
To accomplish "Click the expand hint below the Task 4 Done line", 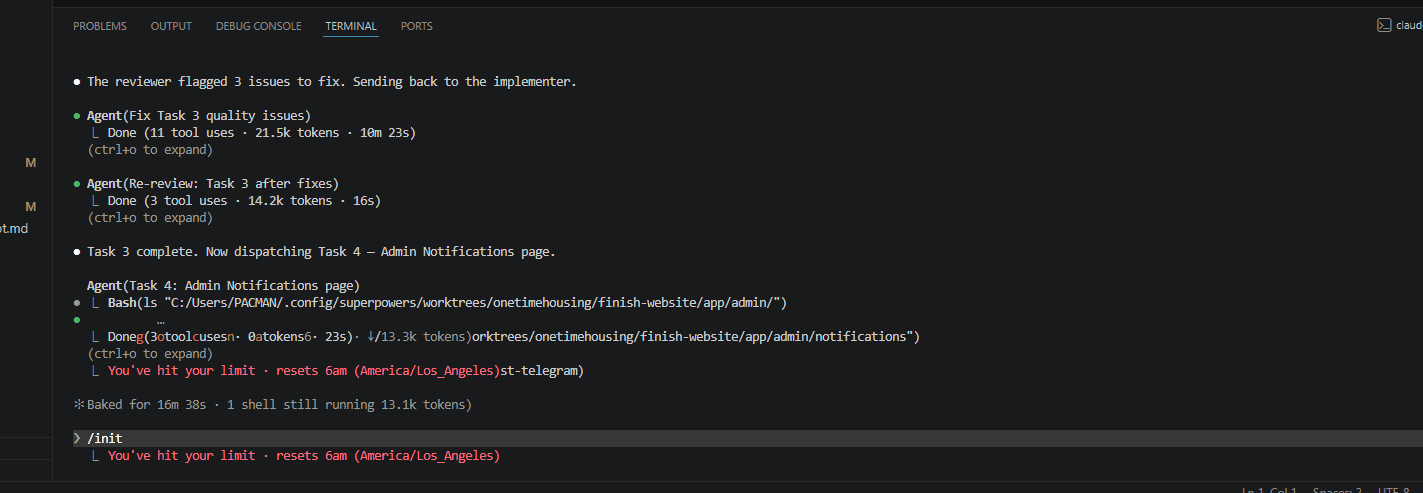I will 150,354.
